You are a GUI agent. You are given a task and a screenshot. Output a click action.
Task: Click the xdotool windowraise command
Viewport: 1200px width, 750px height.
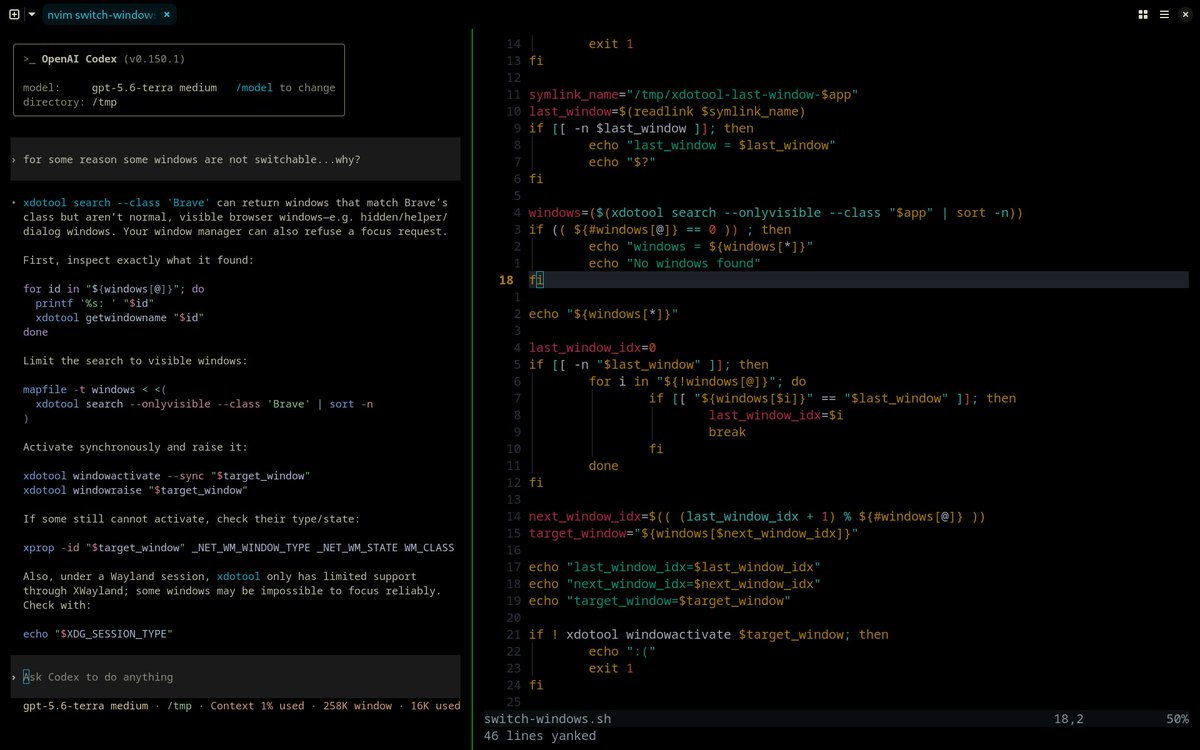135,490
